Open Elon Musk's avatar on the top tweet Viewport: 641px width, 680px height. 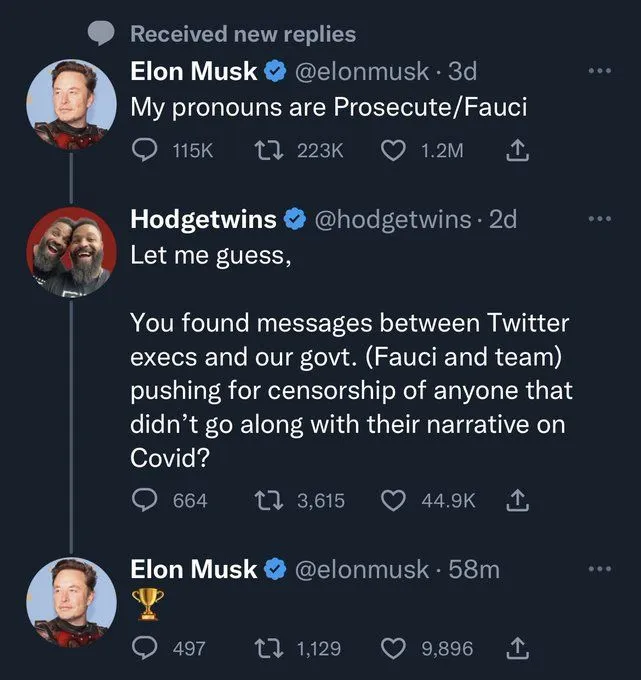pos(70,104)
